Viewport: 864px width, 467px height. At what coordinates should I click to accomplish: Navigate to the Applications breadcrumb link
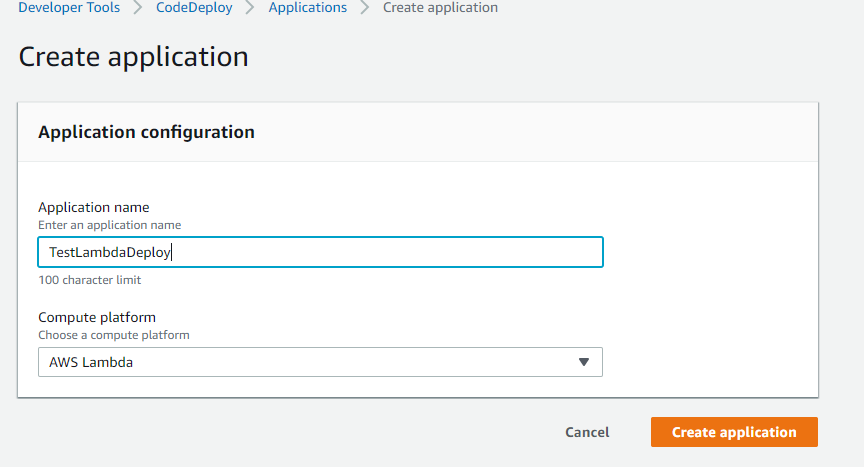[307, 8]
